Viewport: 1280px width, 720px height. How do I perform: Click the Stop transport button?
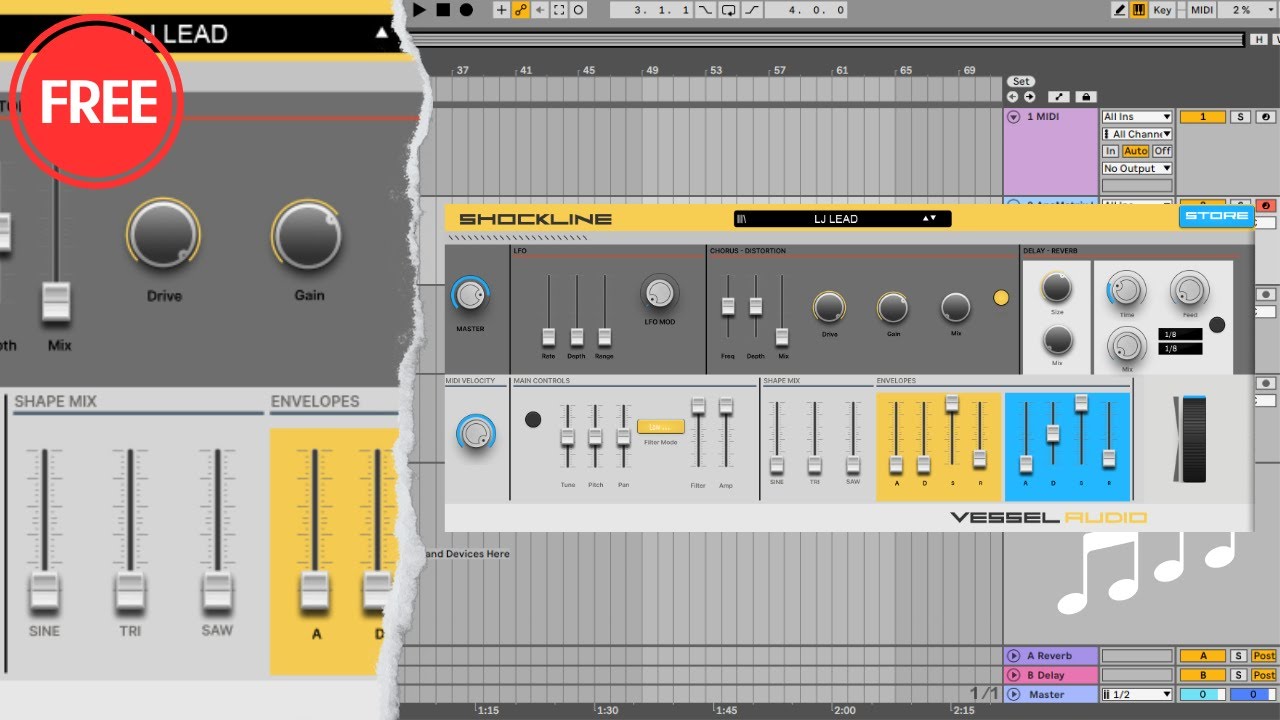(443, 10)
